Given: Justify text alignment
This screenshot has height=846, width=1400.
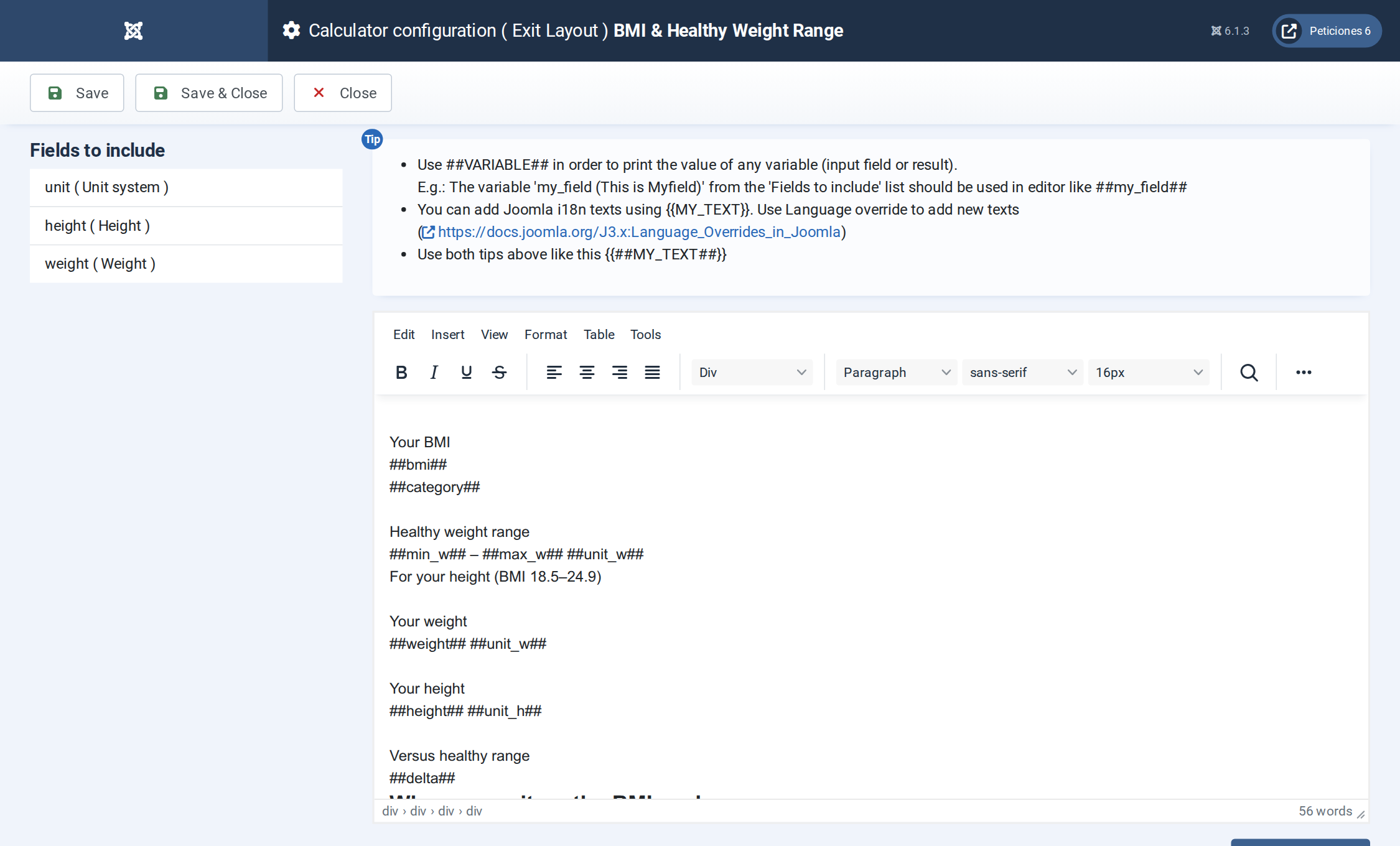Looking at the screenshot, I should [x=652, y=372].
